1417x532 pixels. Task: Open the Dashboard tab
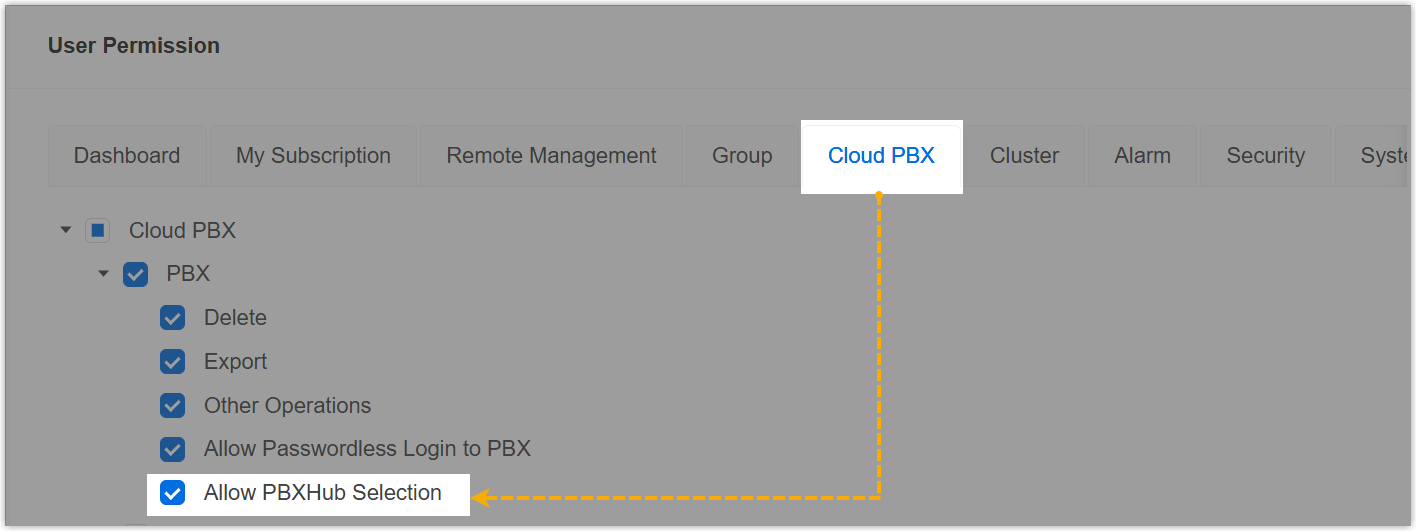(x=127, y=156)
